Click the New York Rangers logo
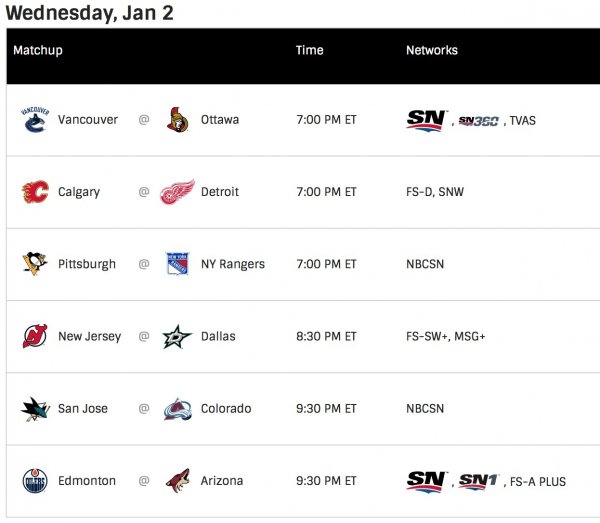Viewport: 600px width, 523px height. [177, 264]
